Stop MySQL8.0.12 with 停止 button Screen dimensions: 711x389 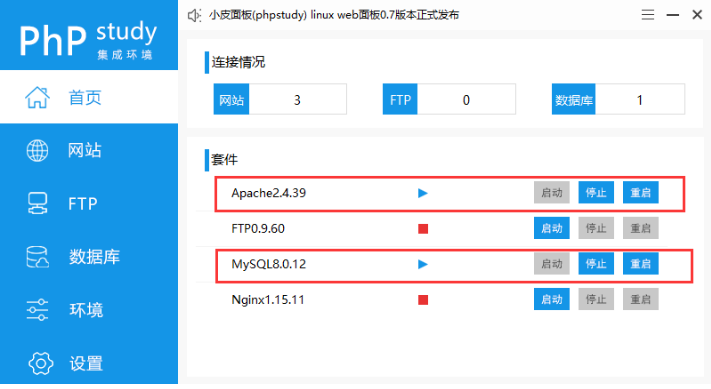[596, 264]
